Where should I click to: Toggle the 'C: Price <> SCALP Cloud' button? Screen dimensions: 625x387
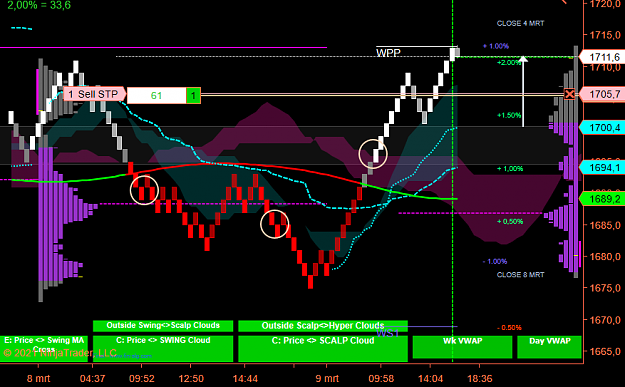pyautogui.click(x=323, y=348)
